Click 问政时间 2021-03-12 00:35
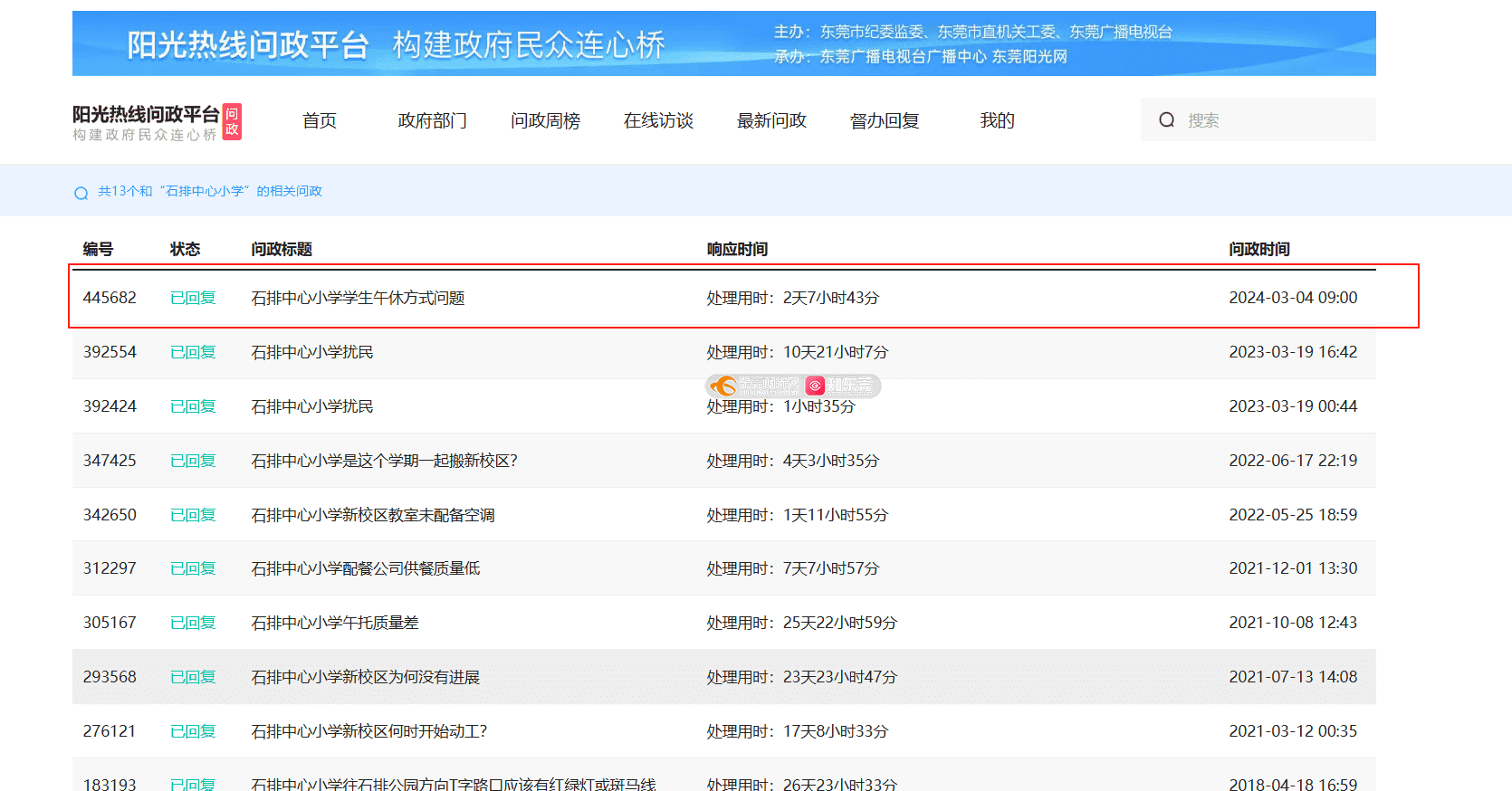Image resolution: width=1512 pixels, height=791 pixels. (1293, 731)
